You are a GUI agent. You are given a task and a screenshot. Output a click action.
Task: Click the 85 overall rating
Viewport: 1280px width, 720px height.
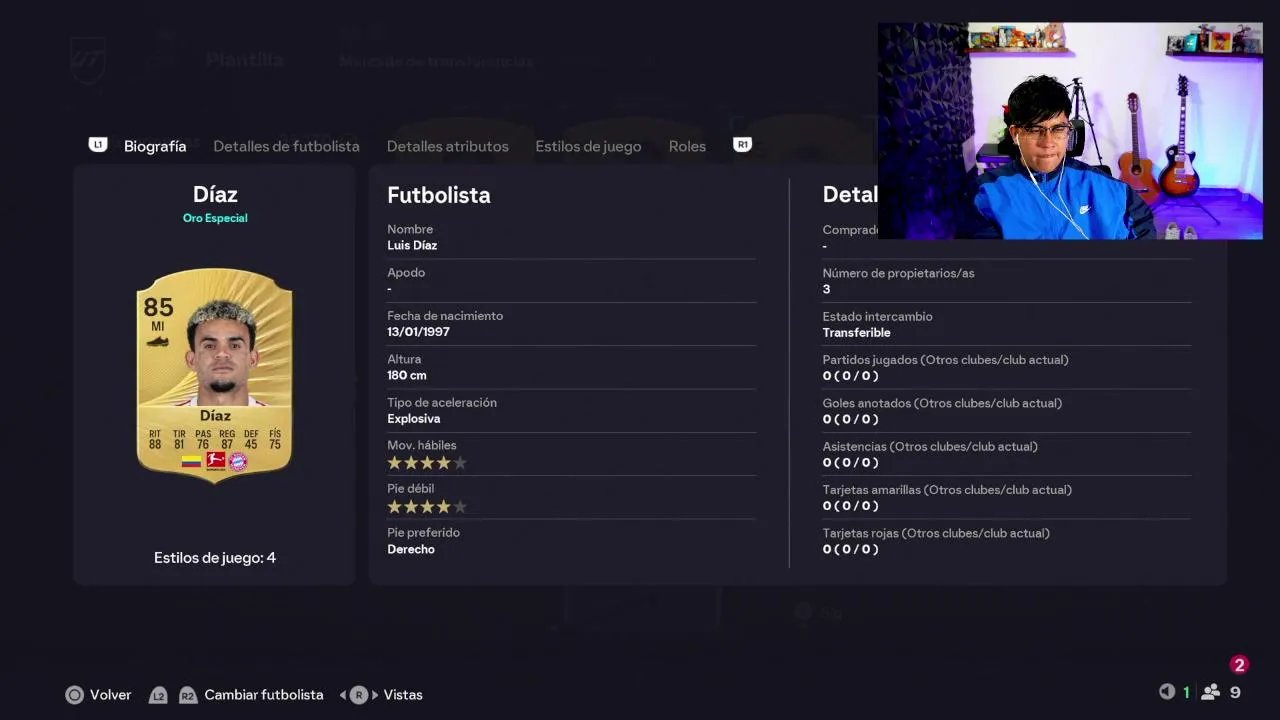pyautogui.click(x=158, y=306)
